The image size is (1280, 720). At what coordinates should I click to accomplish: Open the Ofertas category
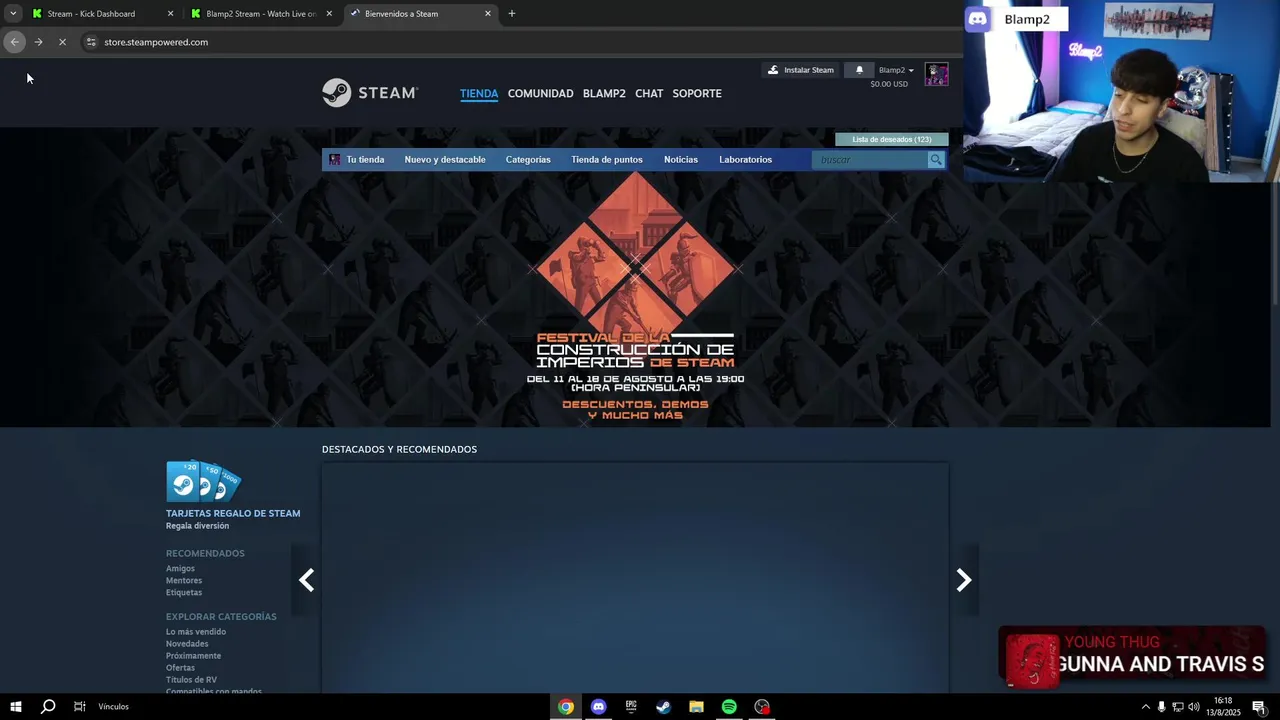click(x=180, y=667)
